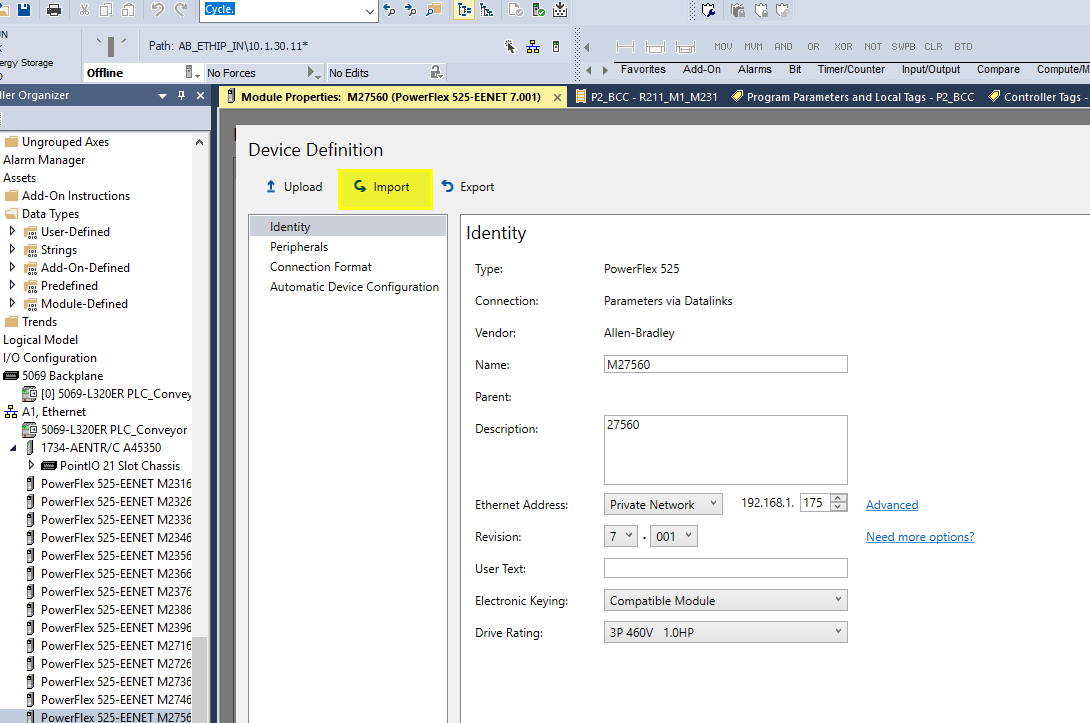Click the security shield with wrench icon
The image size is (1090, 723).
coord(708,10)
